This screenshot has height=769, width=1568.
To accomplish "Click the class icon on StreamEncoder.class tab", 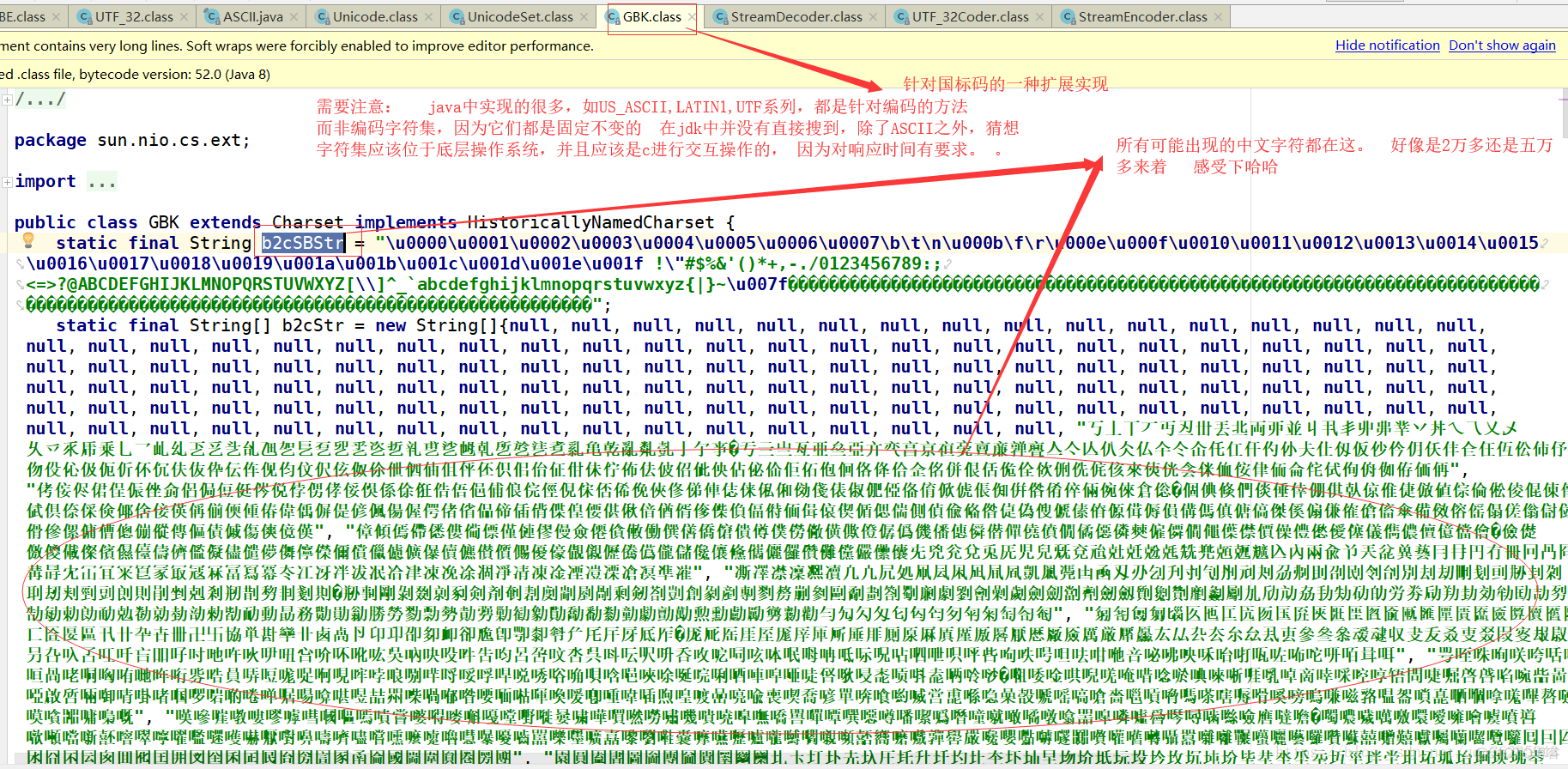I will pyautogui.click(x=1068, y=16).
